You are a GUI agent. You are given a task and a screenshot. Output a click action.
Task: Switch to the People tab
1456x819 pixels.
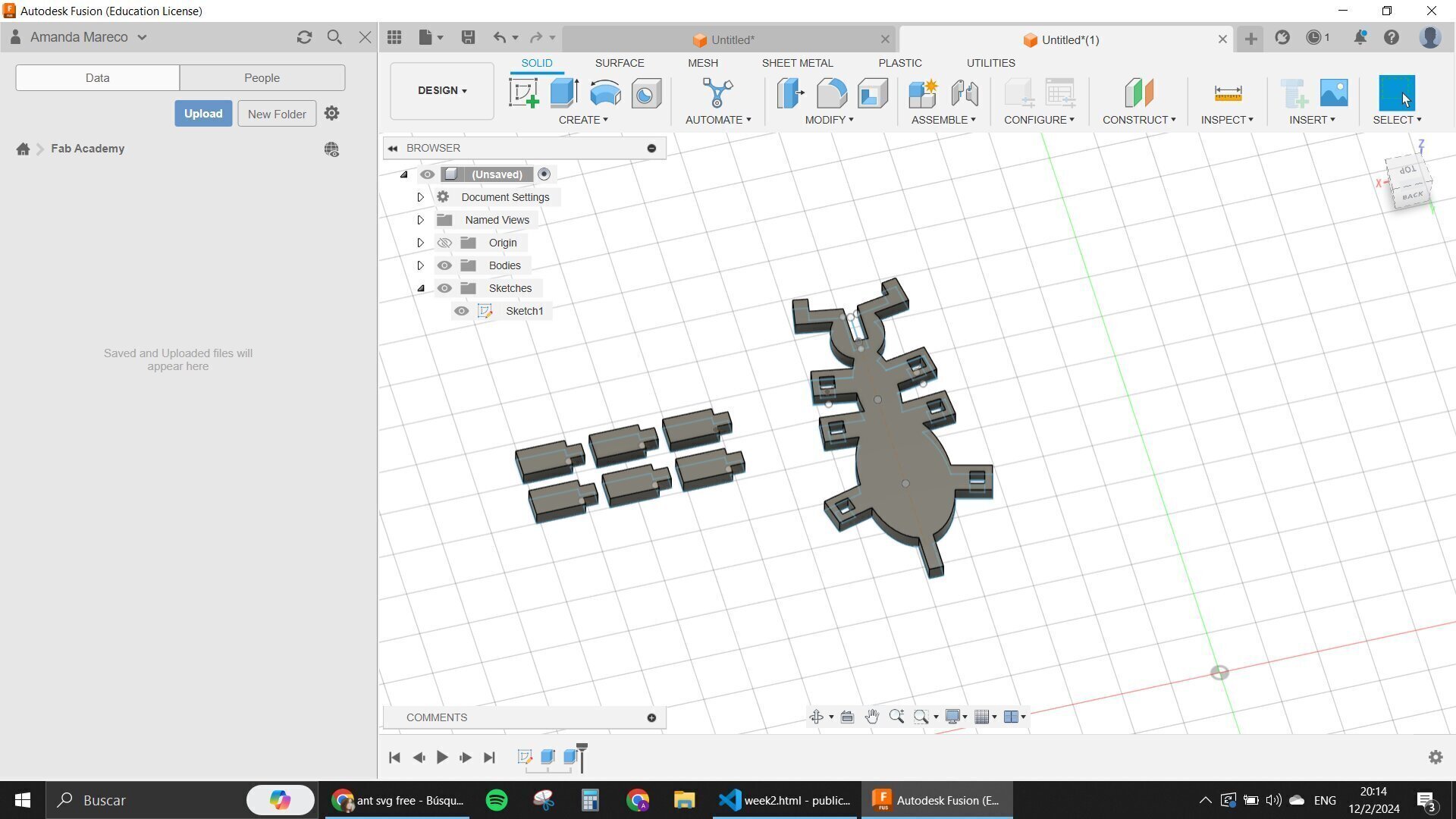pyautogui.click(x=262, y=77)
